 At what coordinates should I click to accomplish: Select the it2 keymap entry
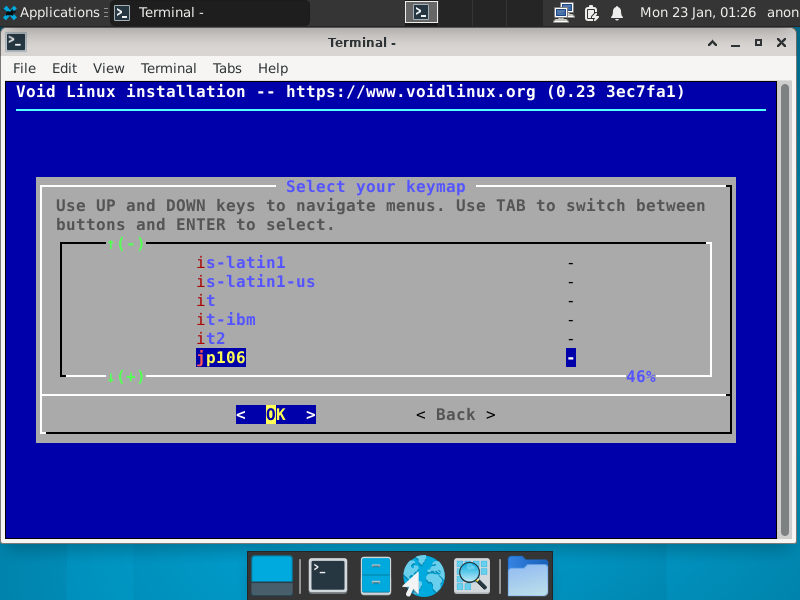tap(211, 338)
